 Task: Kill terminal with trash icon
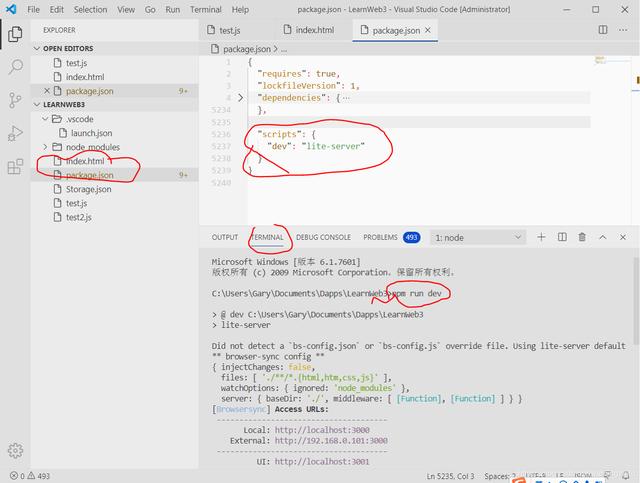pyautogui.click(x=582, y=237)
